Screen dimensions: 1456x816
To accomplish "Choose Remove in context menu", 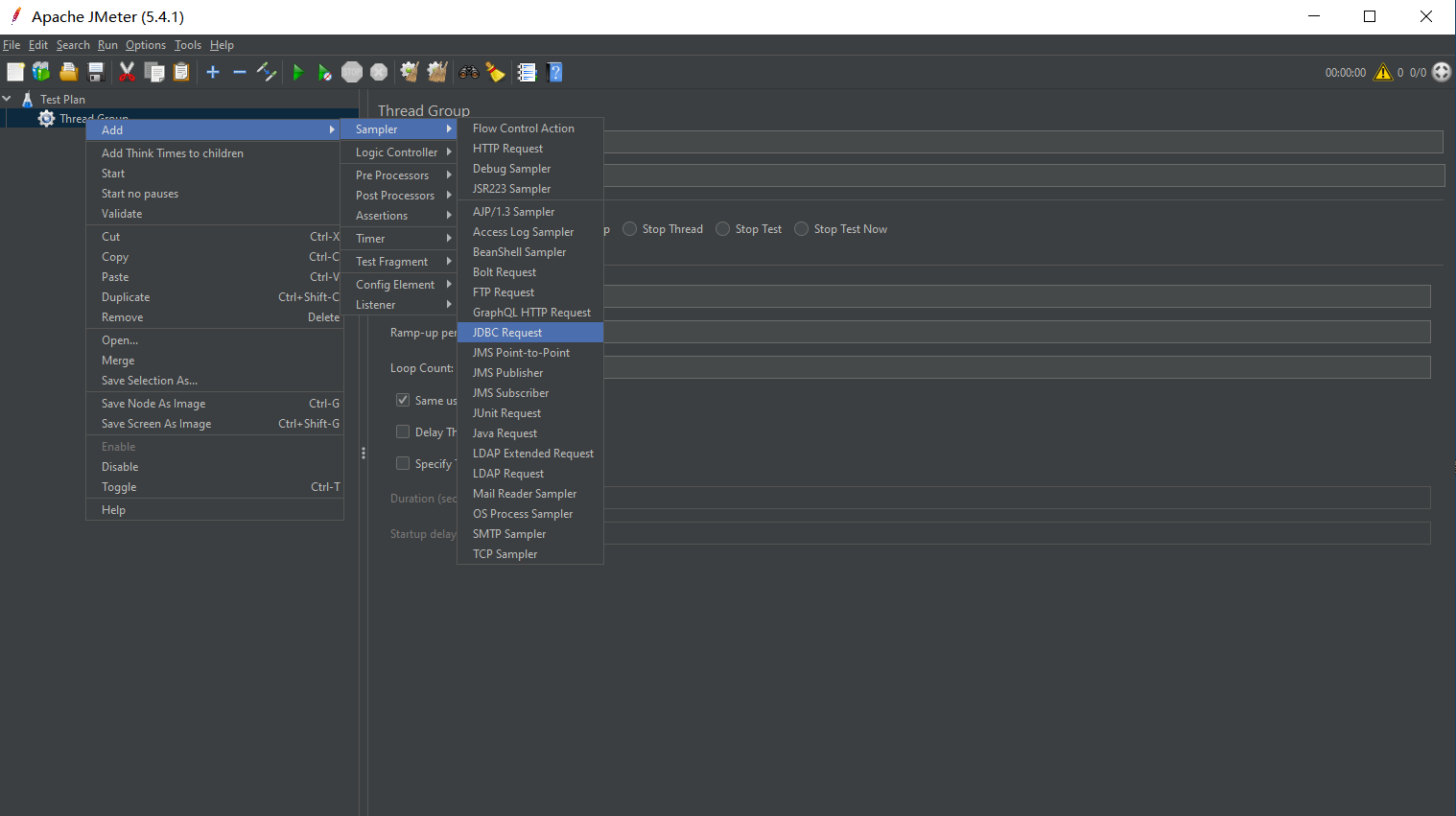I will point(215,316).
